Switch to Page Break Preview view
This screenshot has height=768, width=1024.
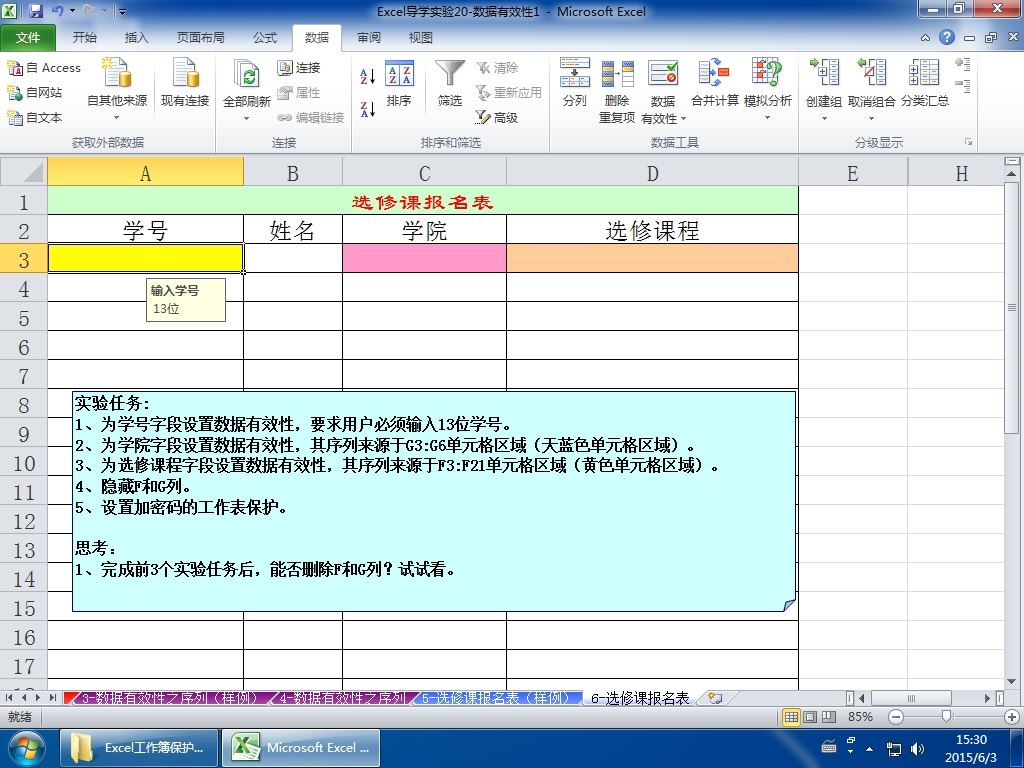(x=829, y=717)
